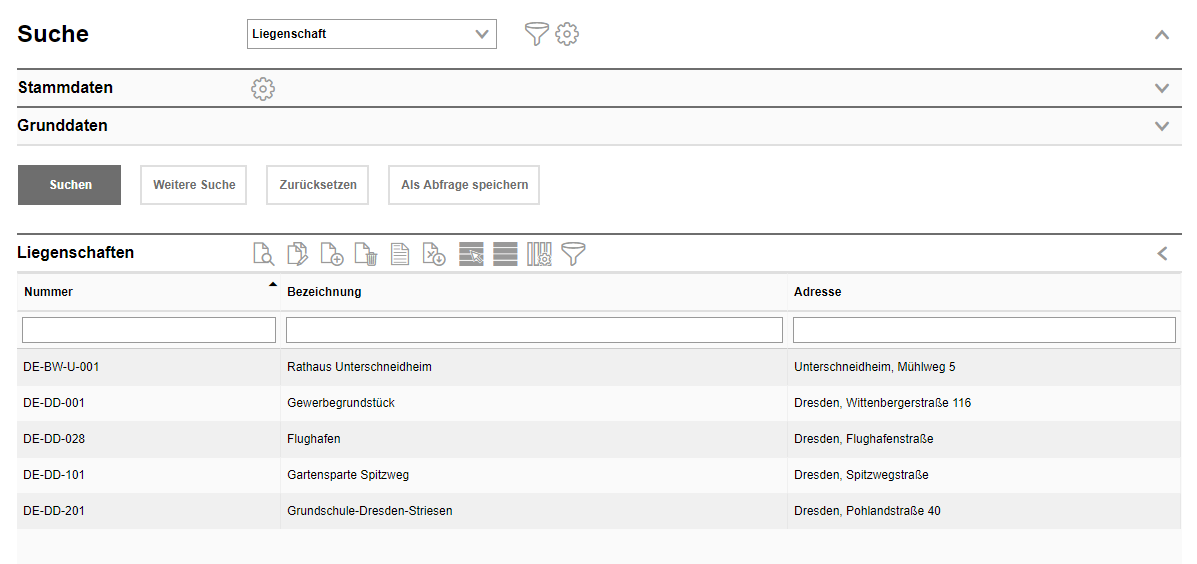Click the view record icon with magnifier
Viewport: 1197px width, 564px height.
(x=263, y=254)
